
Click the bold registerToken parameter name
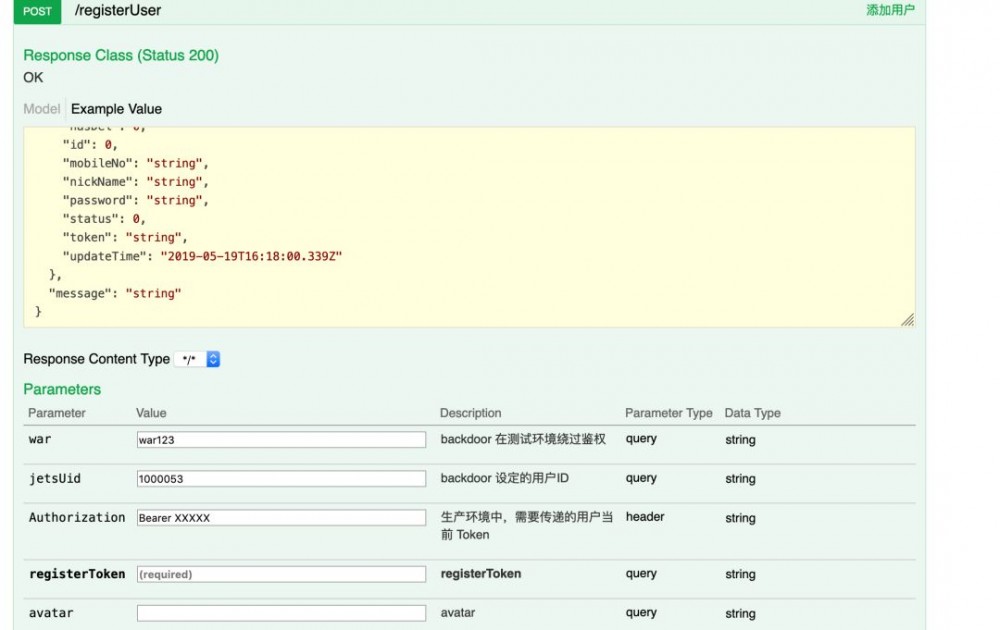click(77, 574)
